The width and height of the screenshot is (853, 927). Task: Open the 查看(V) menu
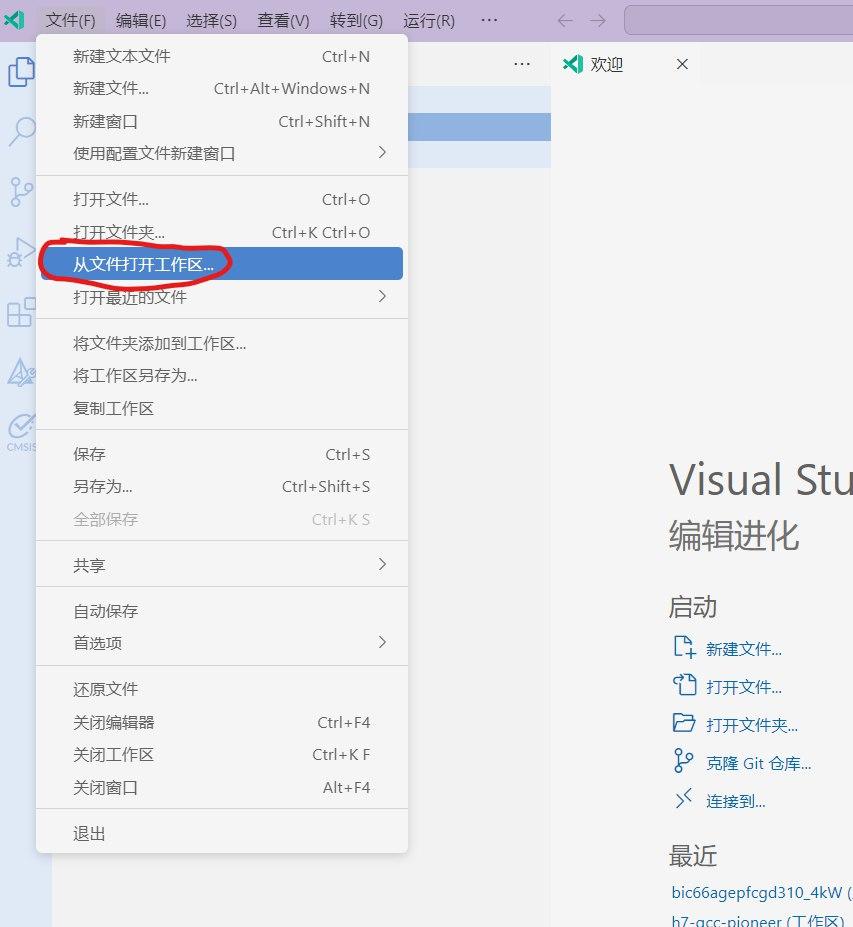point(283,21)
